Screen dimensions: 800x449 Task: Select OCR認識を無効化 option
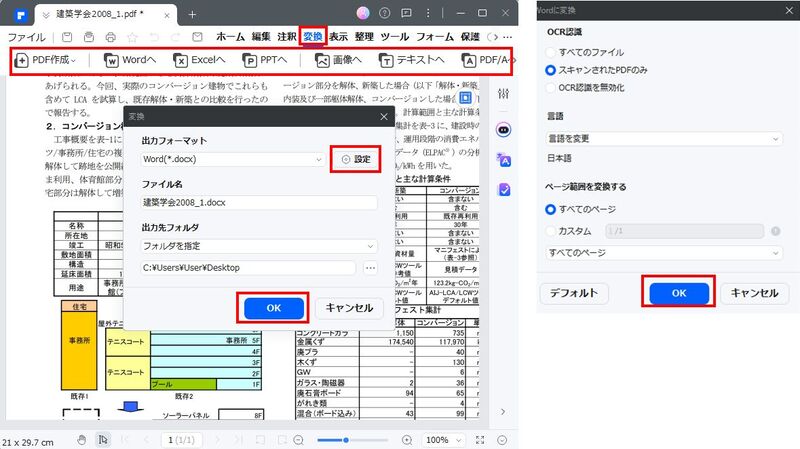pos(551,88)
